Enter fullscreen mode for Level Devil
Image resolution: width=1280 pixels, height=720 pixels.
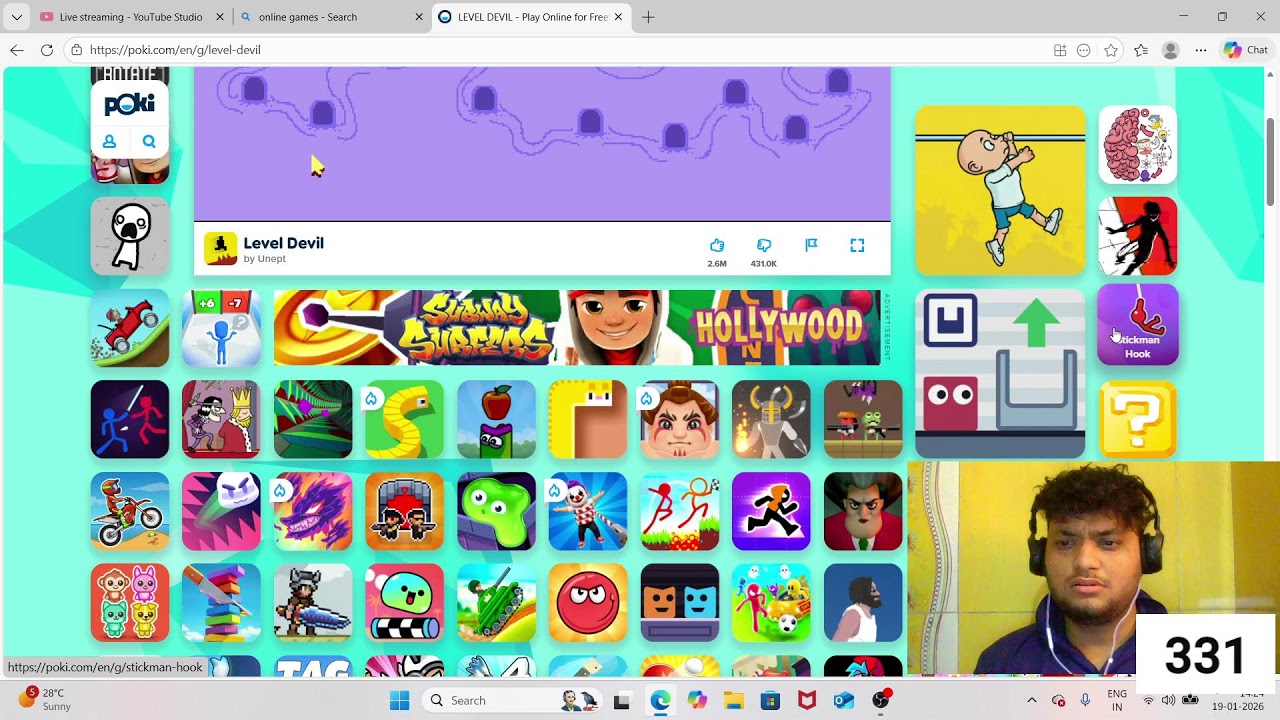pyautogui.click(x=857, y=245)
